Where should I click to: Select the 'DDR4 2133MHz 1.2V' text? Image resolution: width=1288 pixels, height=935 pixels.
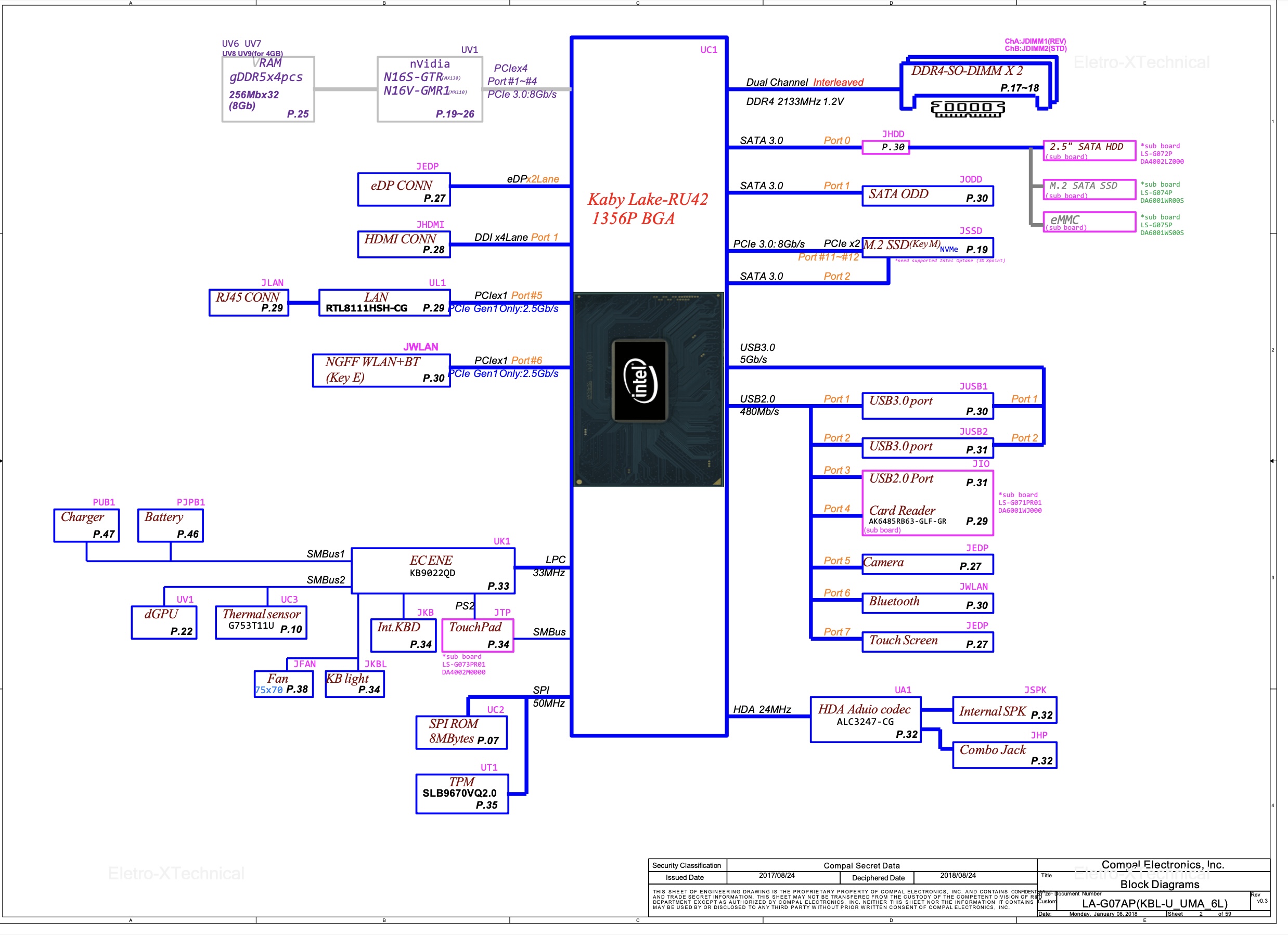click(794, 101)
